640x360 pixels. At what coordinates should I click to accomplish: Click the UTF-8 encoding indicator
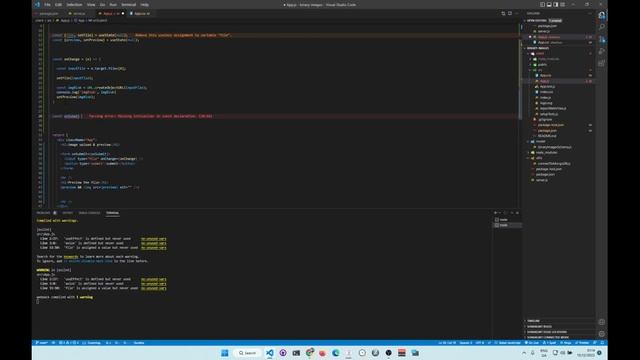(x=480, y=343)
